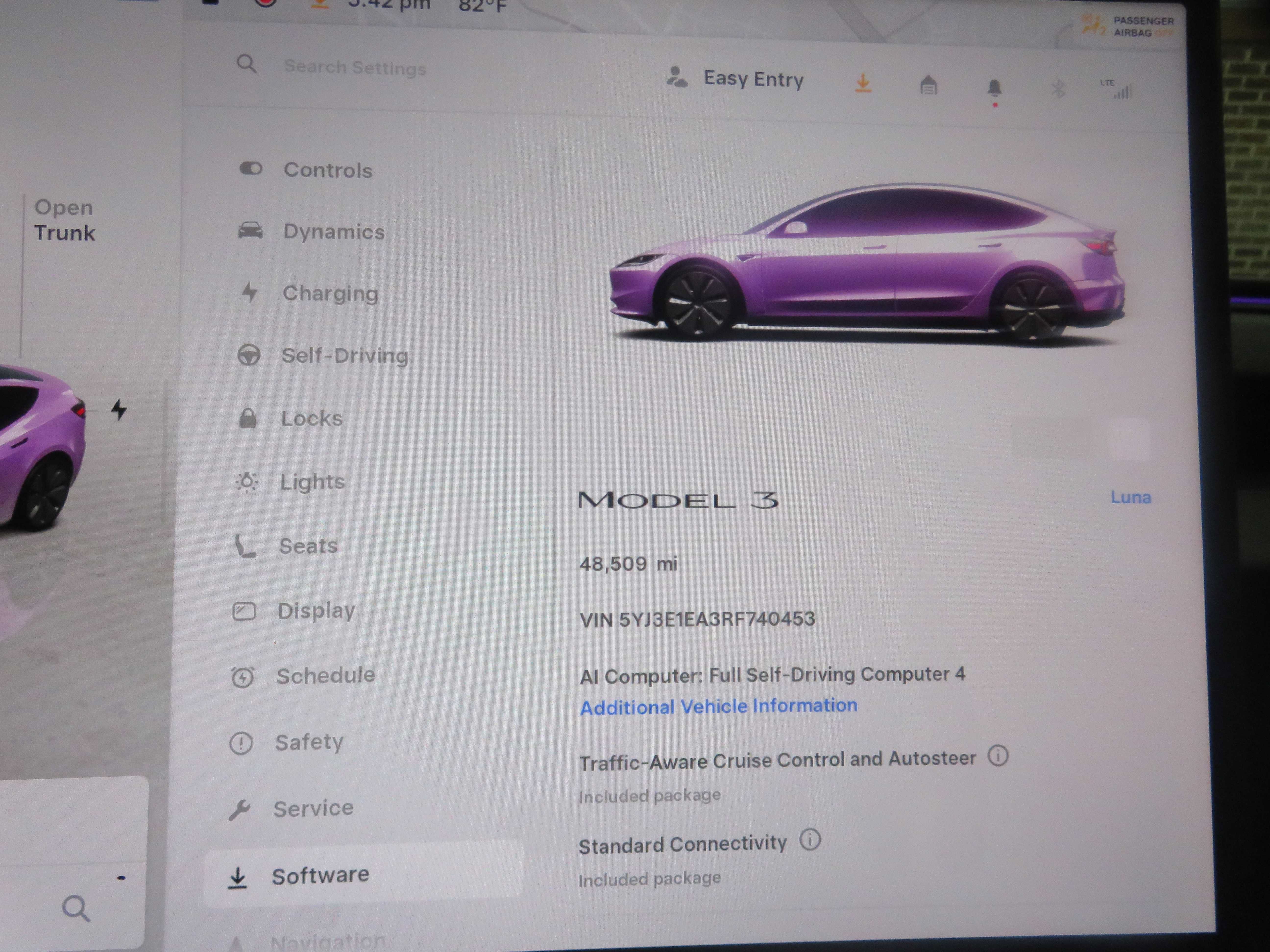The width and height of the screenshot is (1270, 952).
Task: Open the Easy Entry driver profile
Action: pyautogui.click(x=735, y=78)
